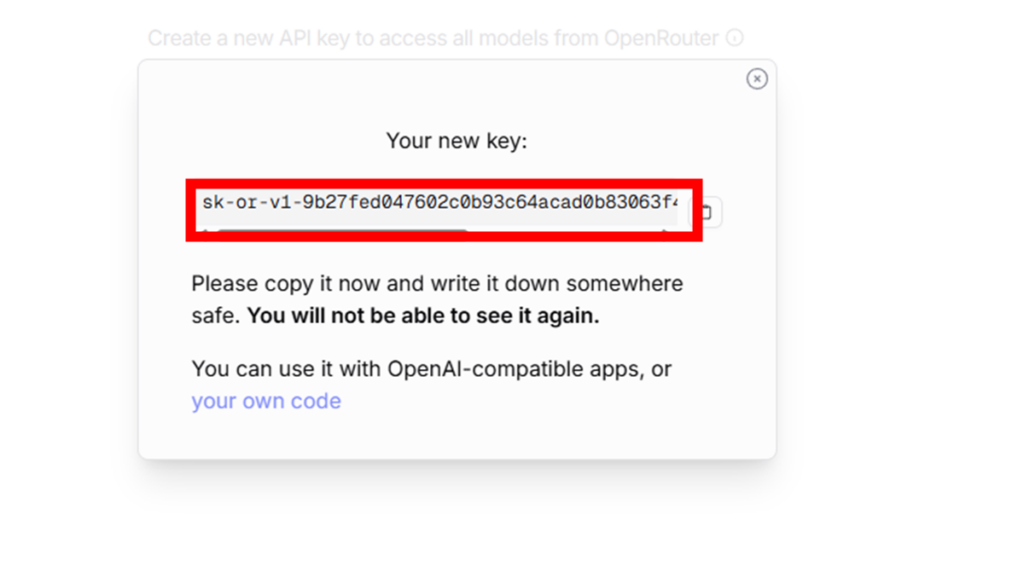Dismiss the dialog with the close control
Viewport: 1024px width, 579px height.
tap(757, 79)
